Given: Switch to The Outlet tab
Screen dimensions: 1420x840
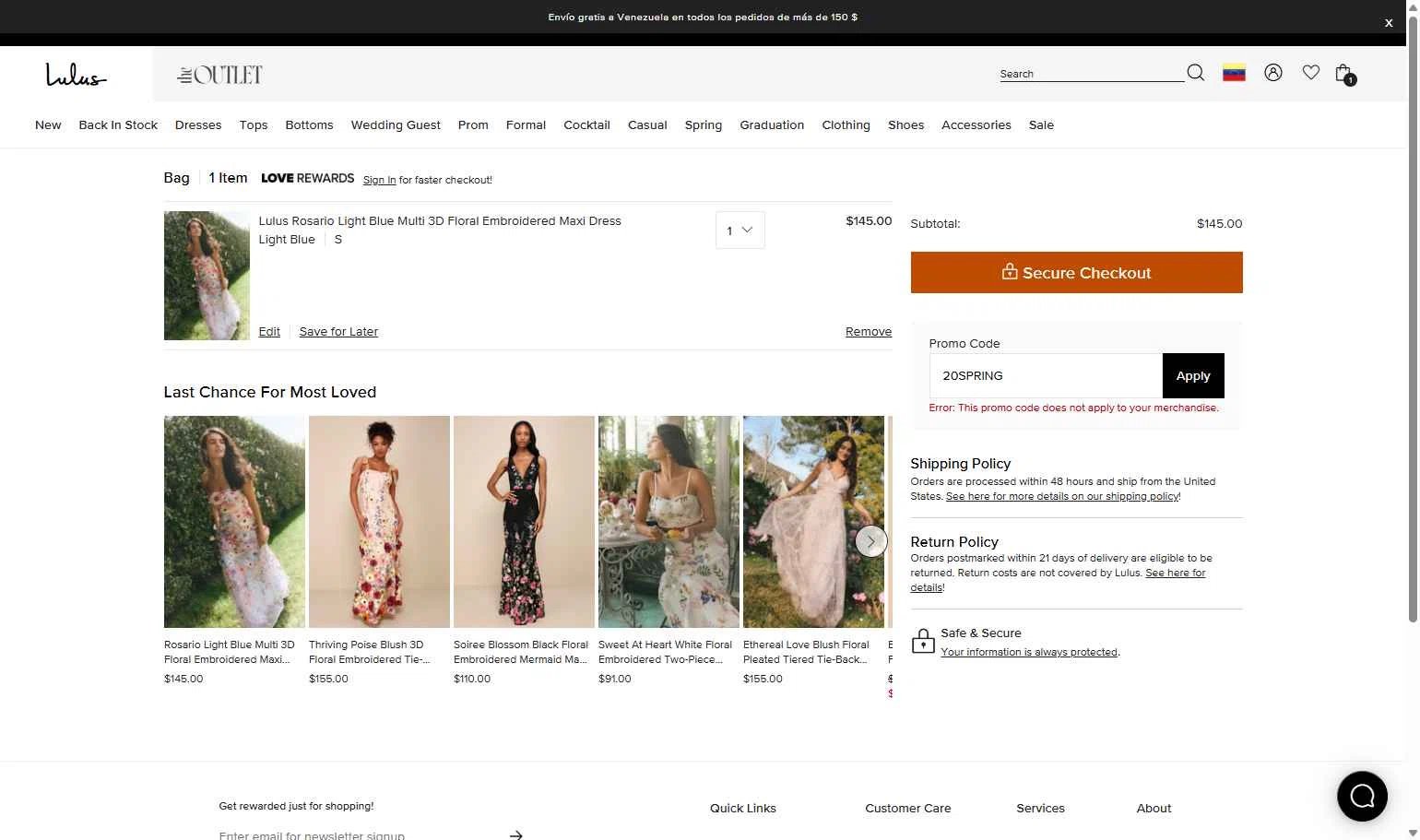Looking at the screenshot, I should coord(220,75).
